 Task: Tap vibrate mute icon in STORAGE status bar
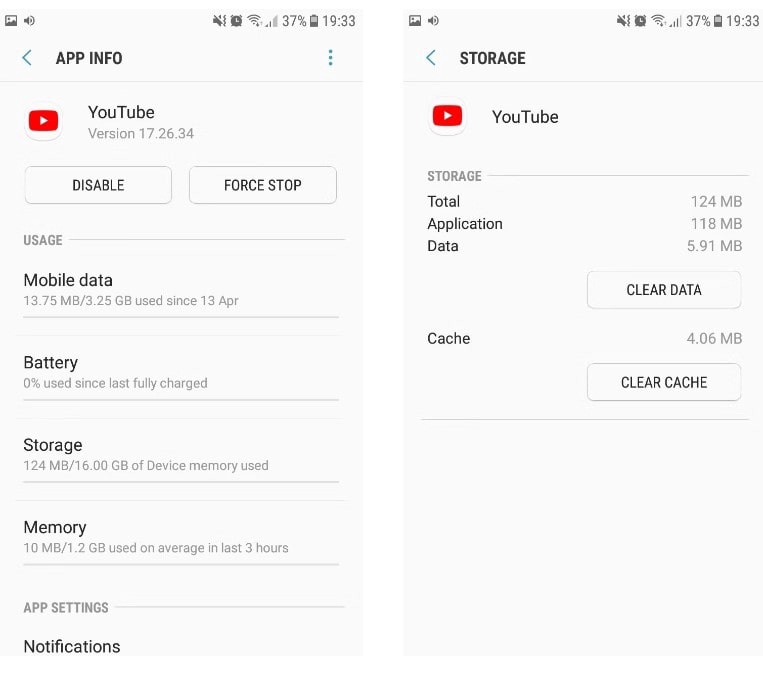623,20
